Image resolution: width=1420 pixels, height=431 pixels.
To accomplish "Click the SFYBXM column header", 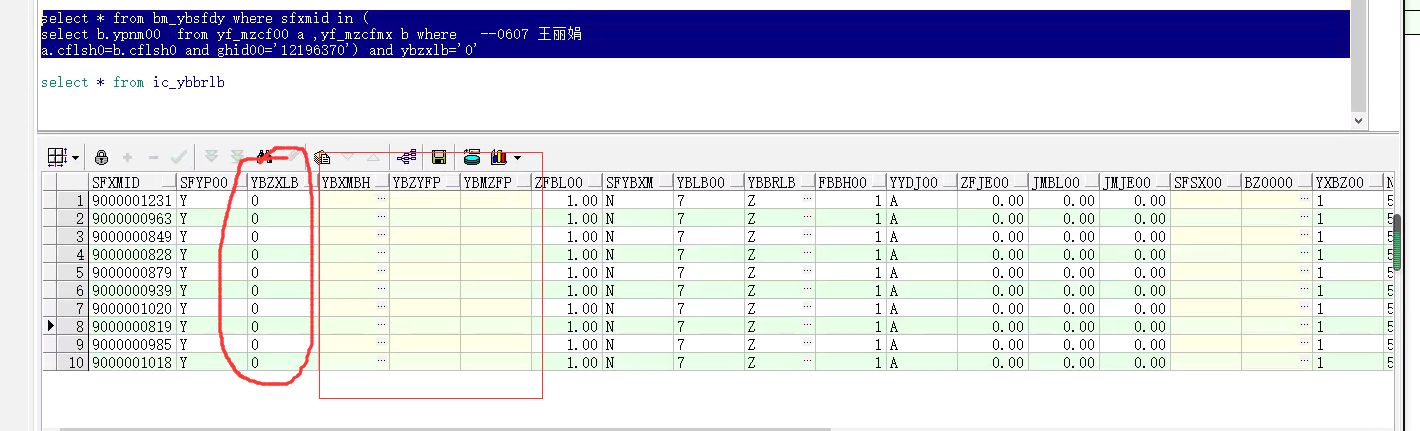I will [638, 182].
